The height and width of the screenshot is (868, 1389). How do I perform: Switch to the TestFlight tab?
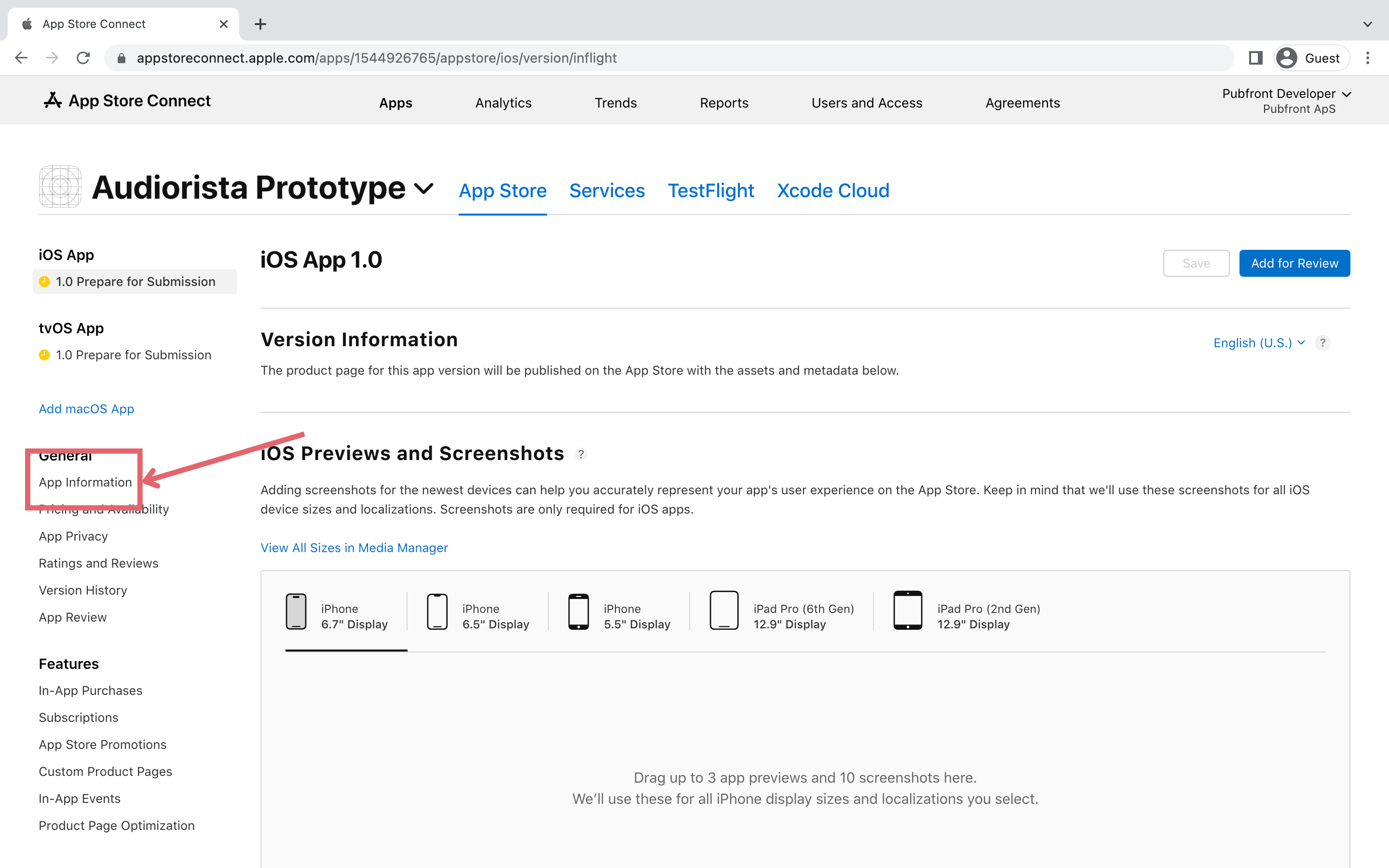point(710,190)
